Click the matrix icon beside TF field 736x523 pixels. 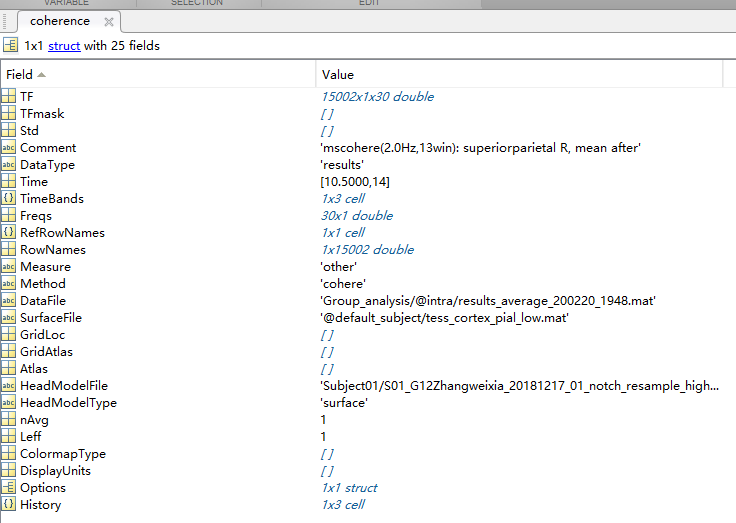(x=8, y=96)
